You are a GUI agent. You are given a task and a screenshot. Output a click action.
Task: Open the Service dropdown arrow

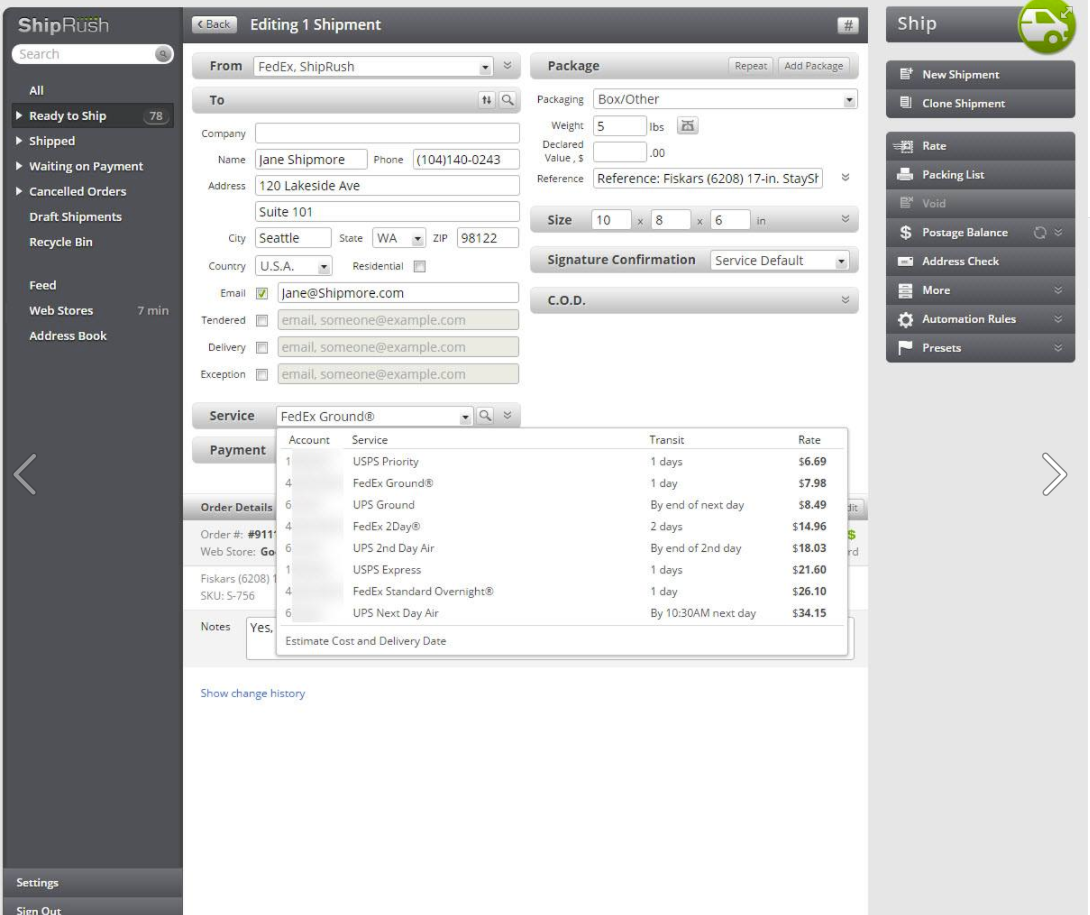(465, 416)
